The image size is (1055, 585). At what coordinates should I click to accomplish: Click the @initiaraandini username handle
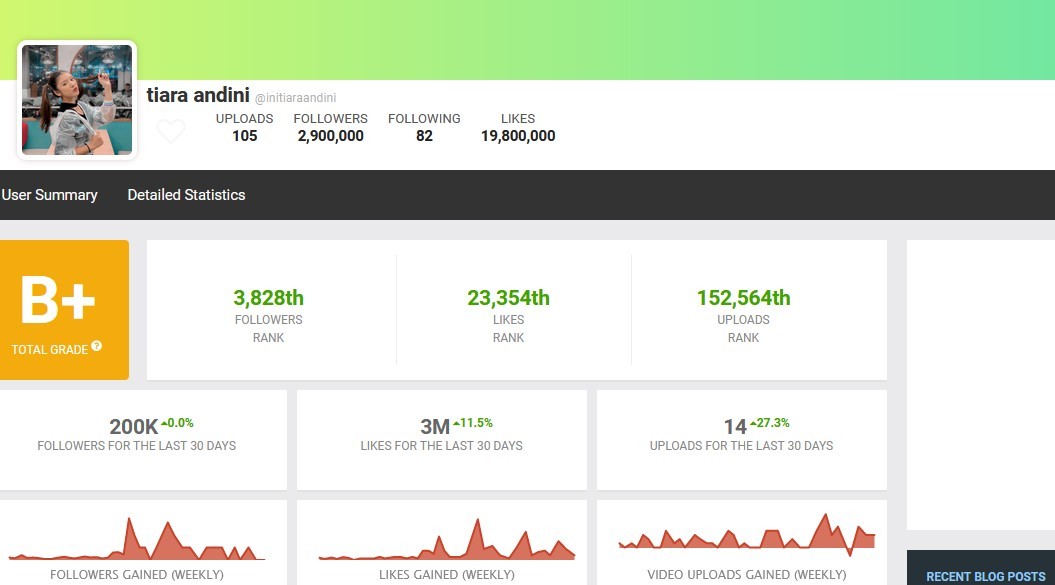point(295,98)
